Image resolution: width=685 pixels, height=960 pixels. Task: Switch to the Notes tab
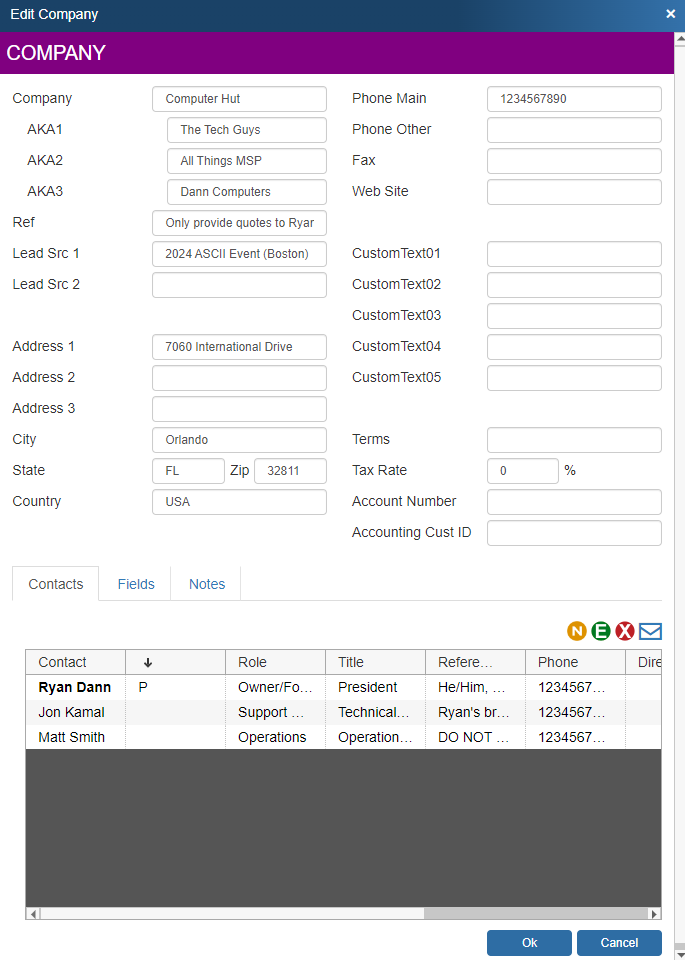(206, 584)
